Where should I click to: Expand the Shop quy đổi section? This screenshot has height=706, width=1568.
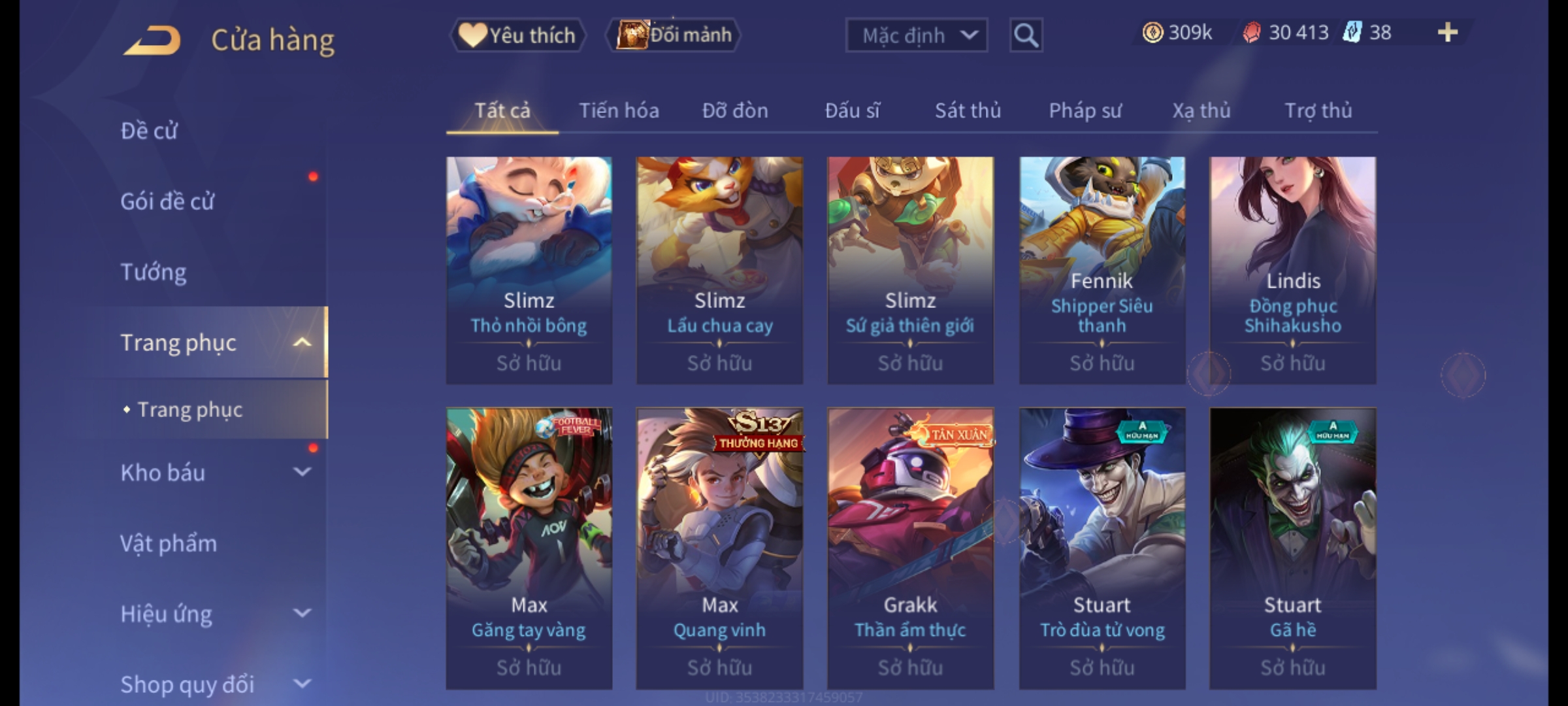pos(302,684)
